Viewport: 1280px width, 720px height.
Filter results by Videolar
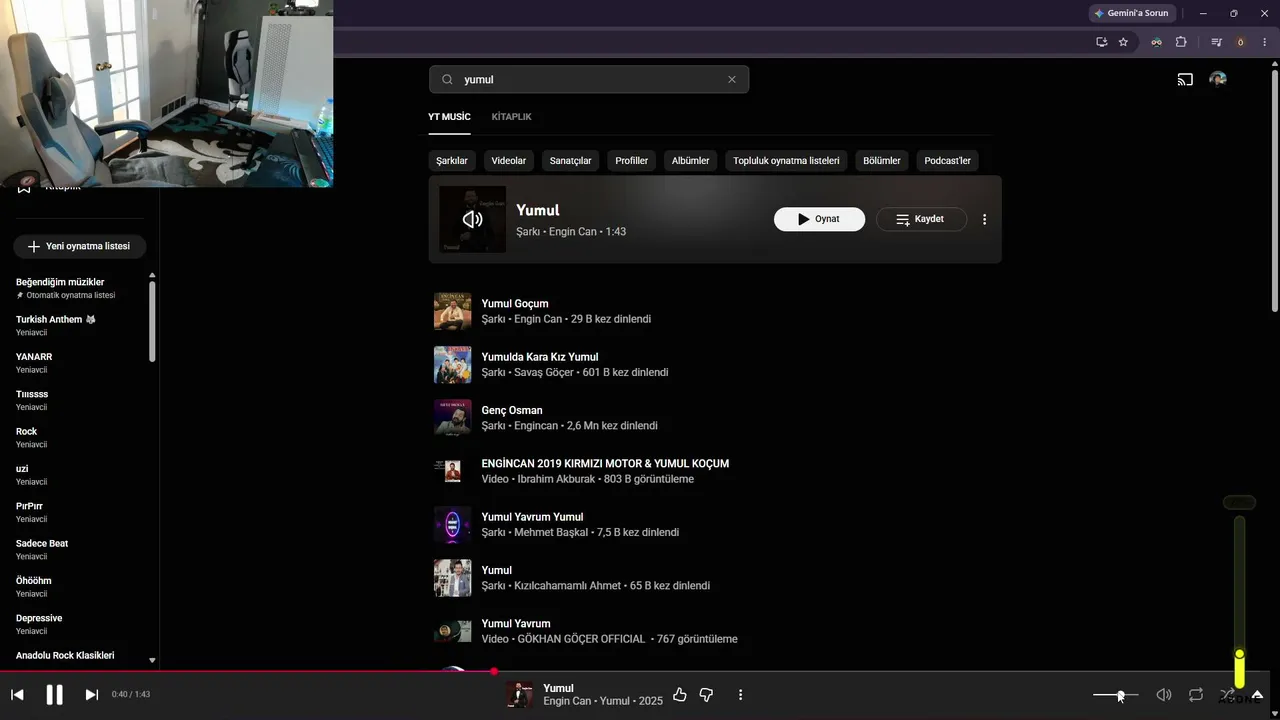tap(509, 161)
